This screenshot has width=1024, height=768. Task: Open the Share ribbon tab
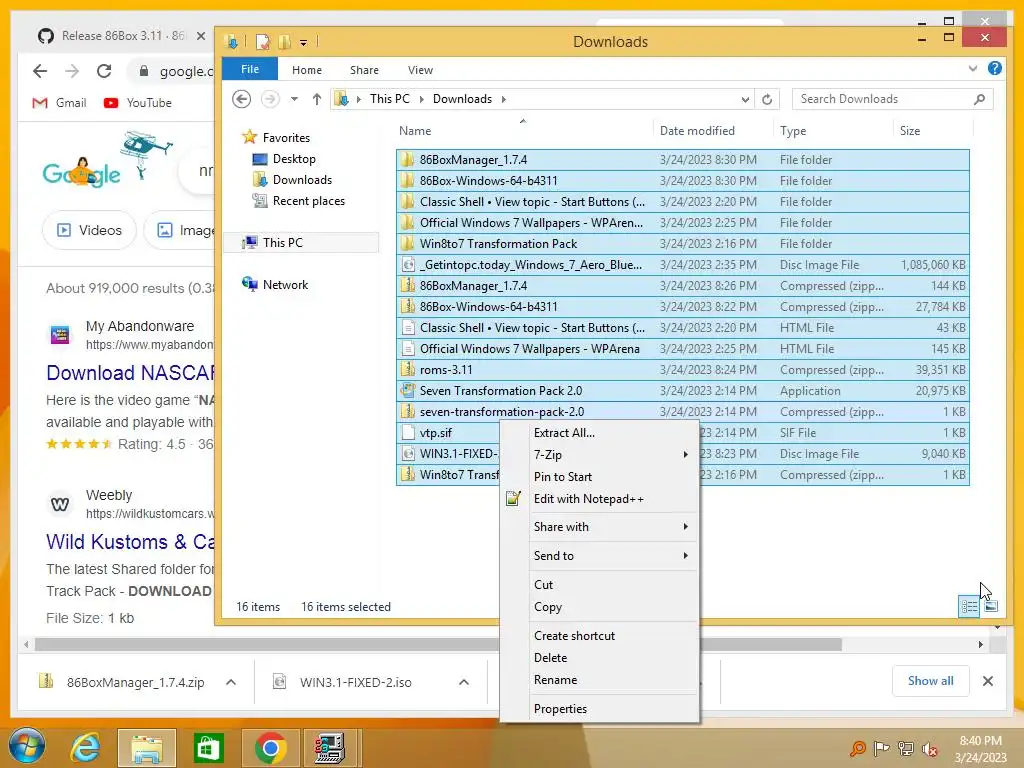coord(364,70)
